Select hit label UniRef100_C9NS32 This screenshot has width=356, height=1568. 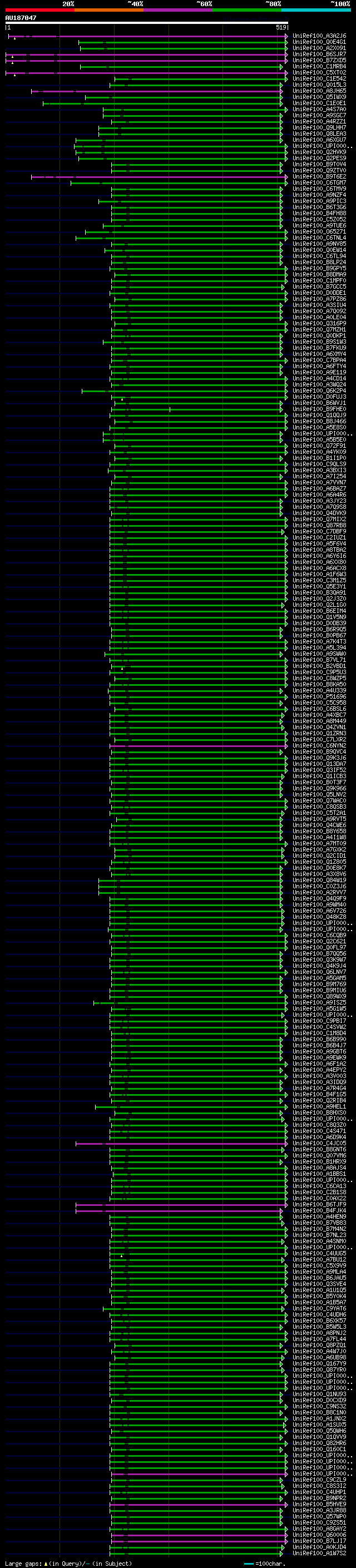(319, 1406)
